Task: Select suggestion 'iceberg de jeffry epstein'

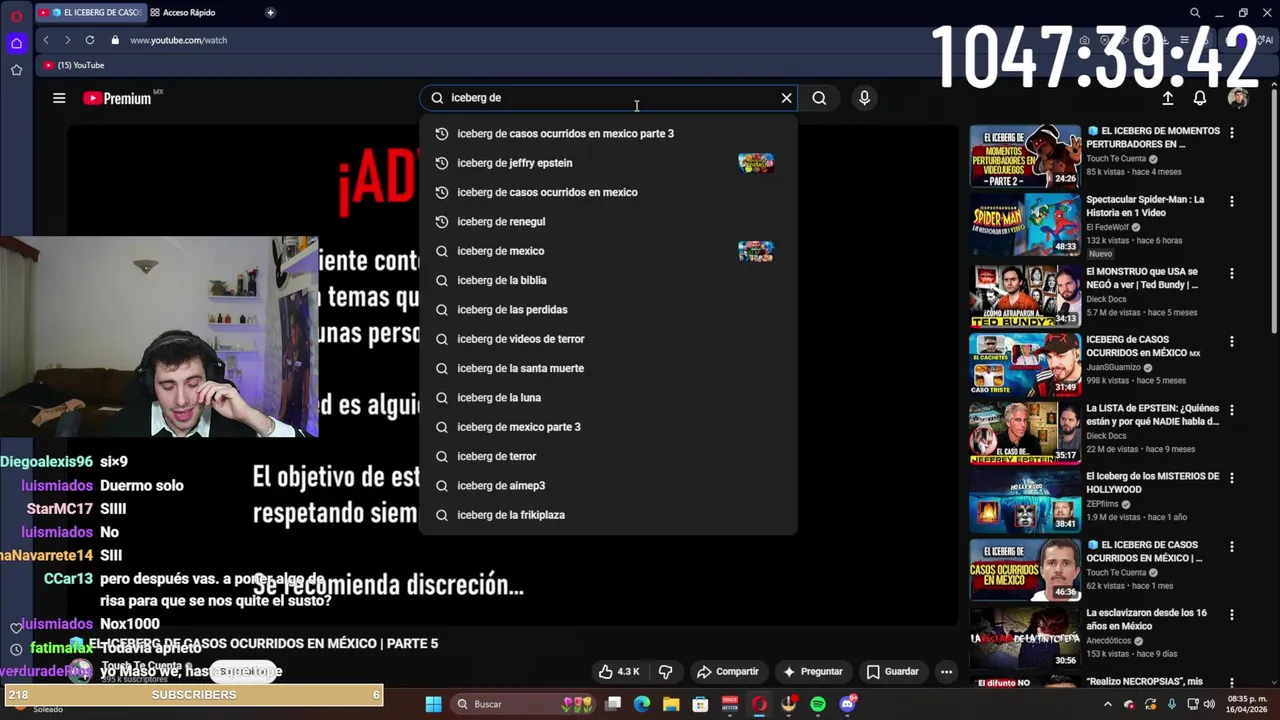Action: pyautogui.click(x=608, y=163)
